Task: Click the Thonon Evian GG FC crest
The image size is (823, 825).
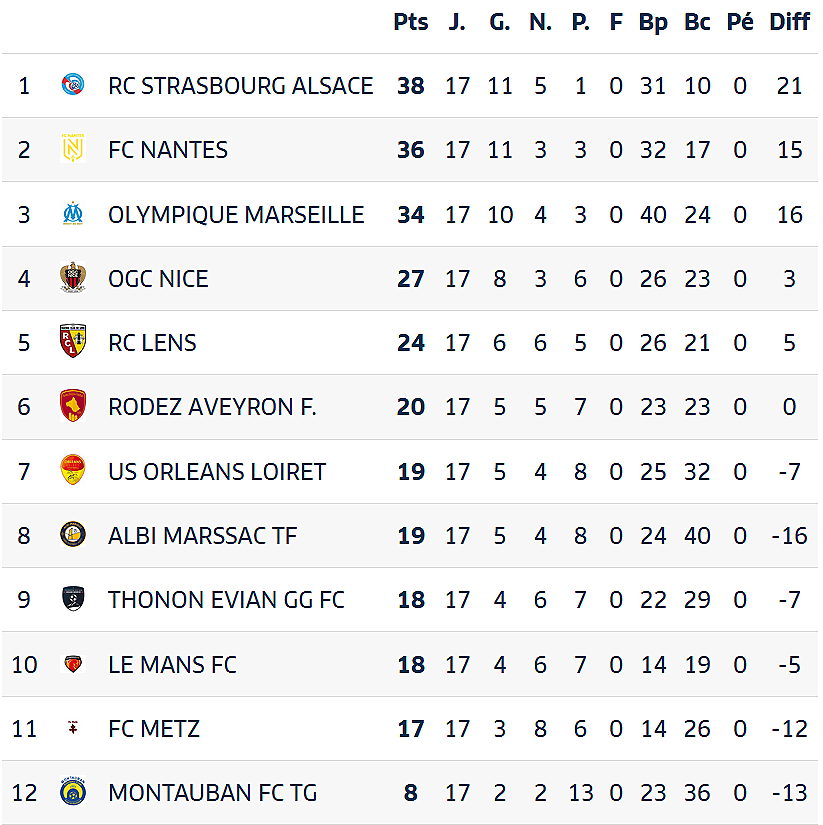Action: (x=72, y=600)
